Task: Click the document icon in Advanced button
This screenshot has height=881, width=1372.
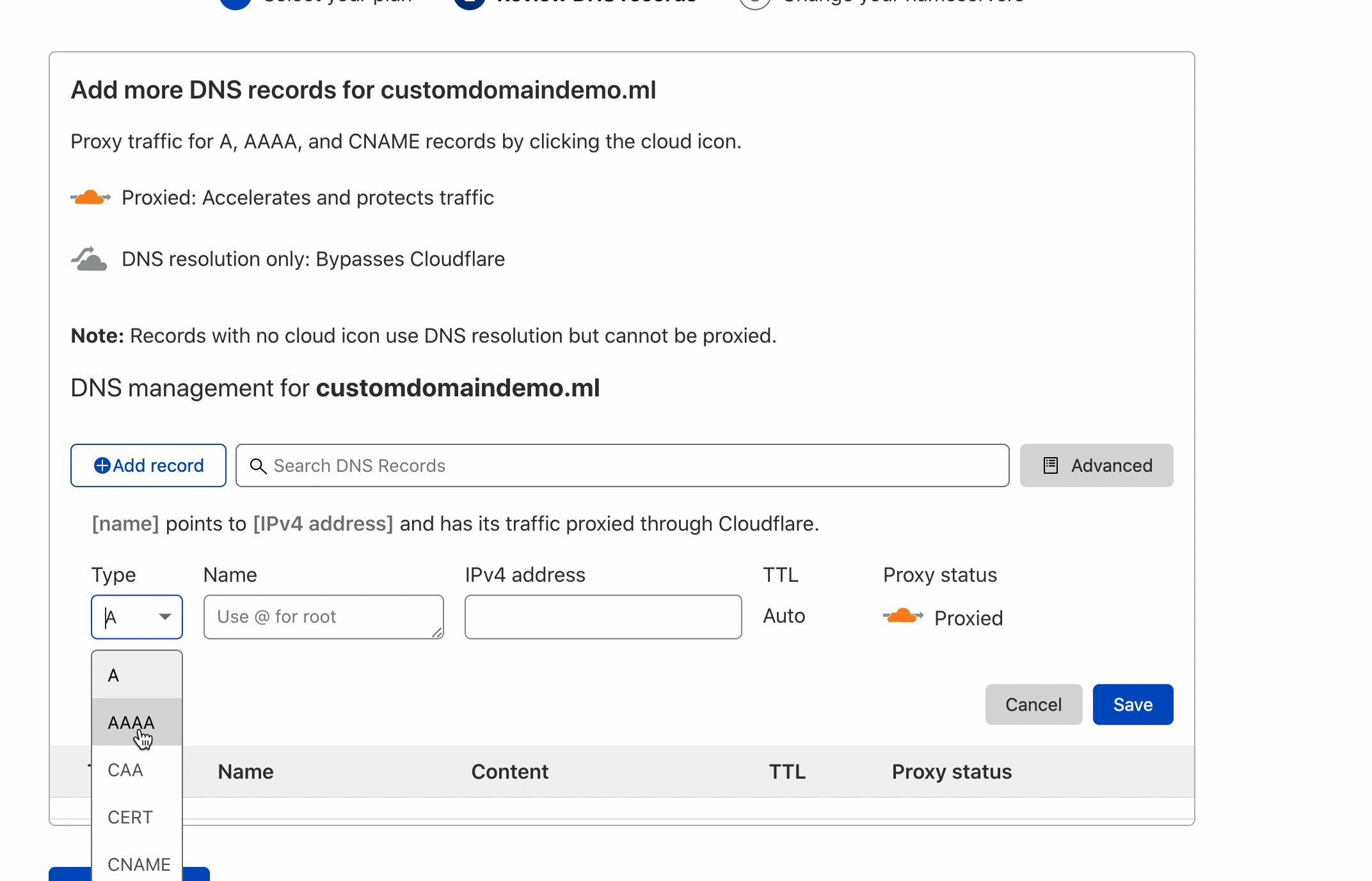Action: pyautogui.click(x=1050, y=465)
